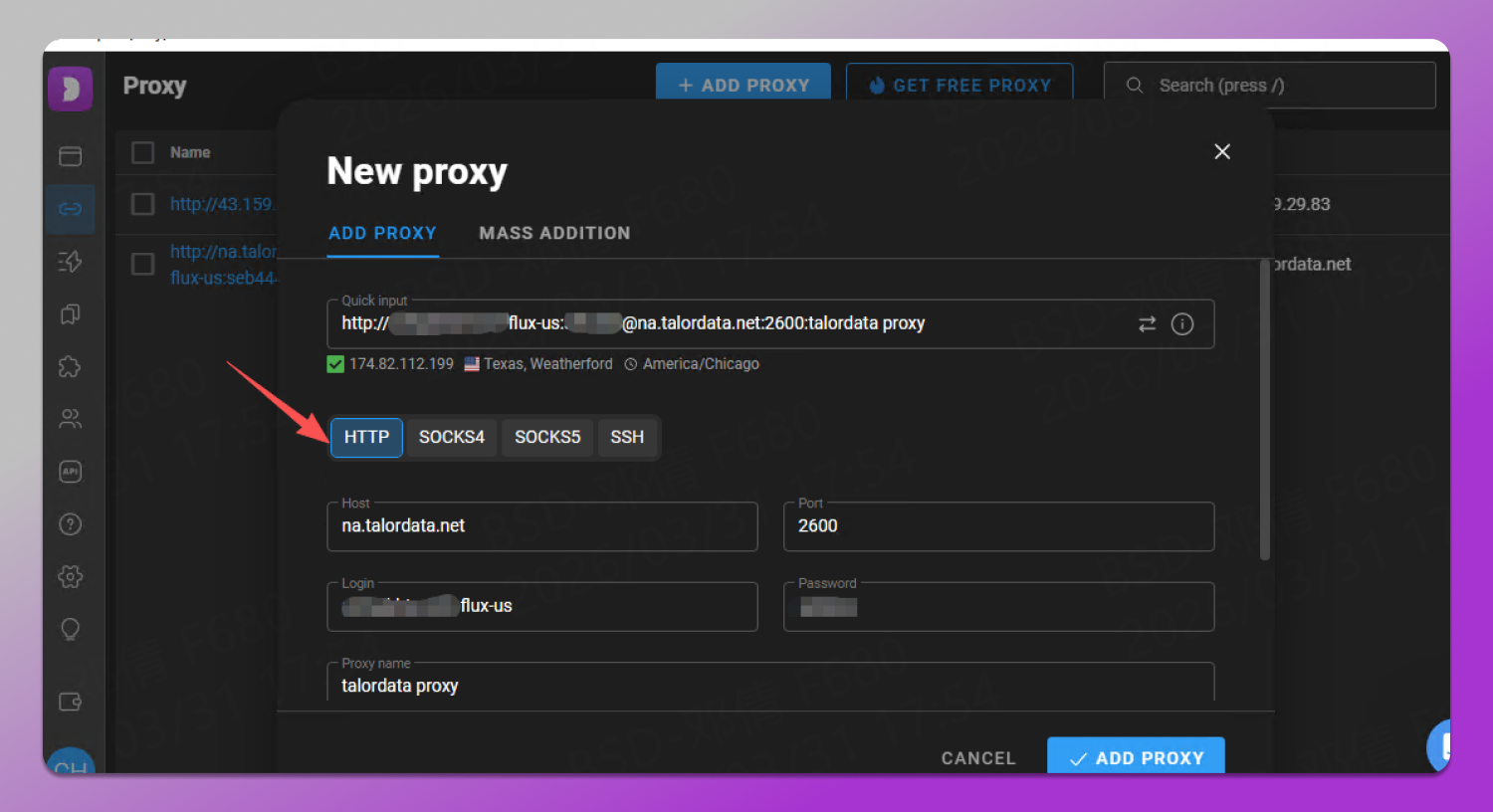
Task: Select the browser profiles icon in sidebar
Action: click(70, 156)
